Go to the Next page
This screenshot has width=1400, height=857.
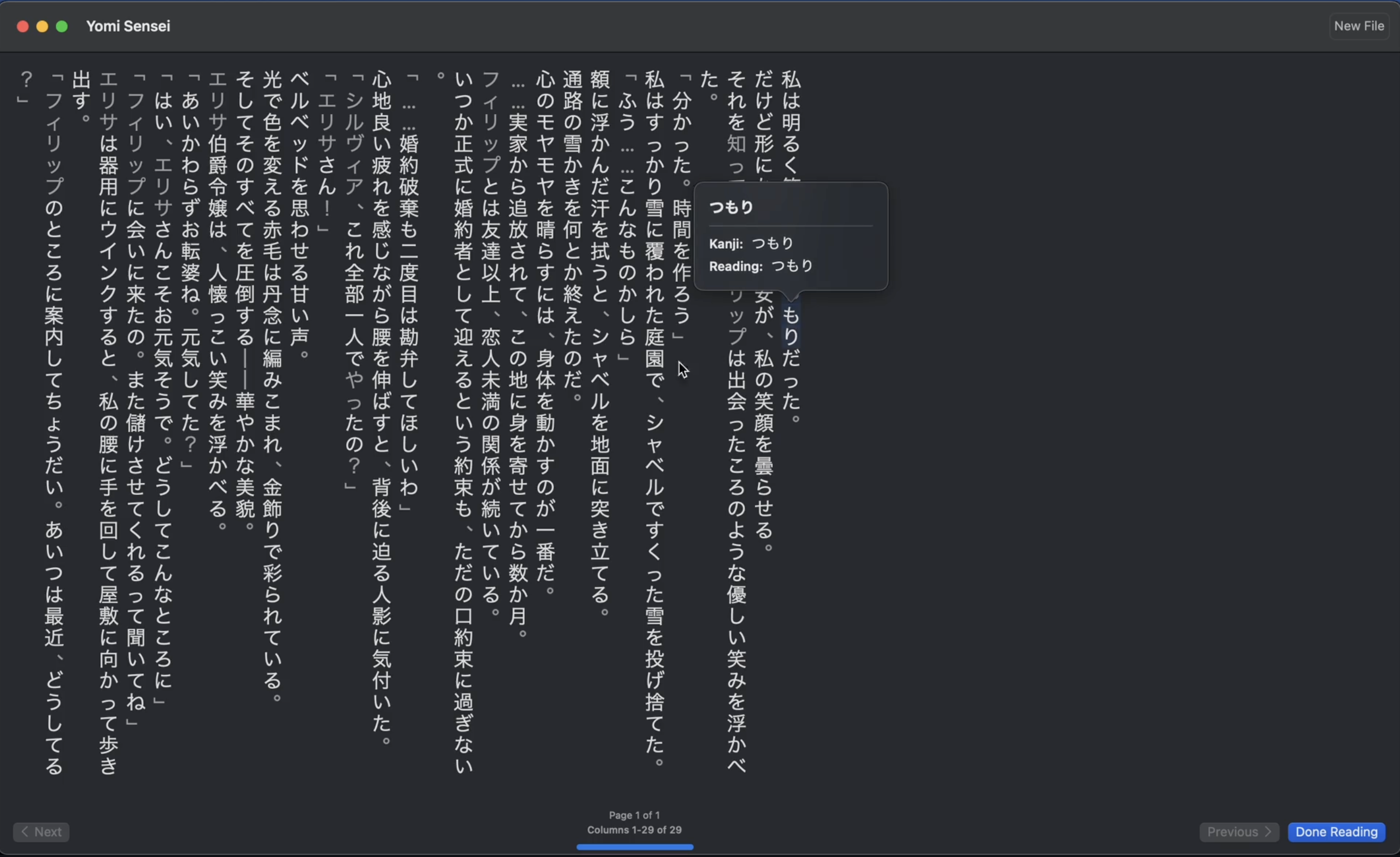[x=41, y=832]
